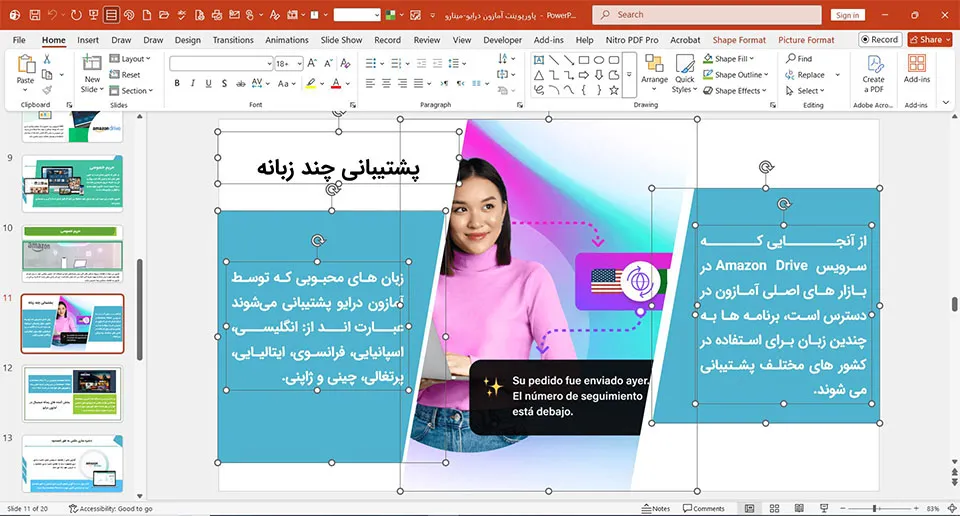Image resolution: width=960 pixels, height=516 pixels.
Task: Open the Section dropdown
Action: tap(132, 91)
